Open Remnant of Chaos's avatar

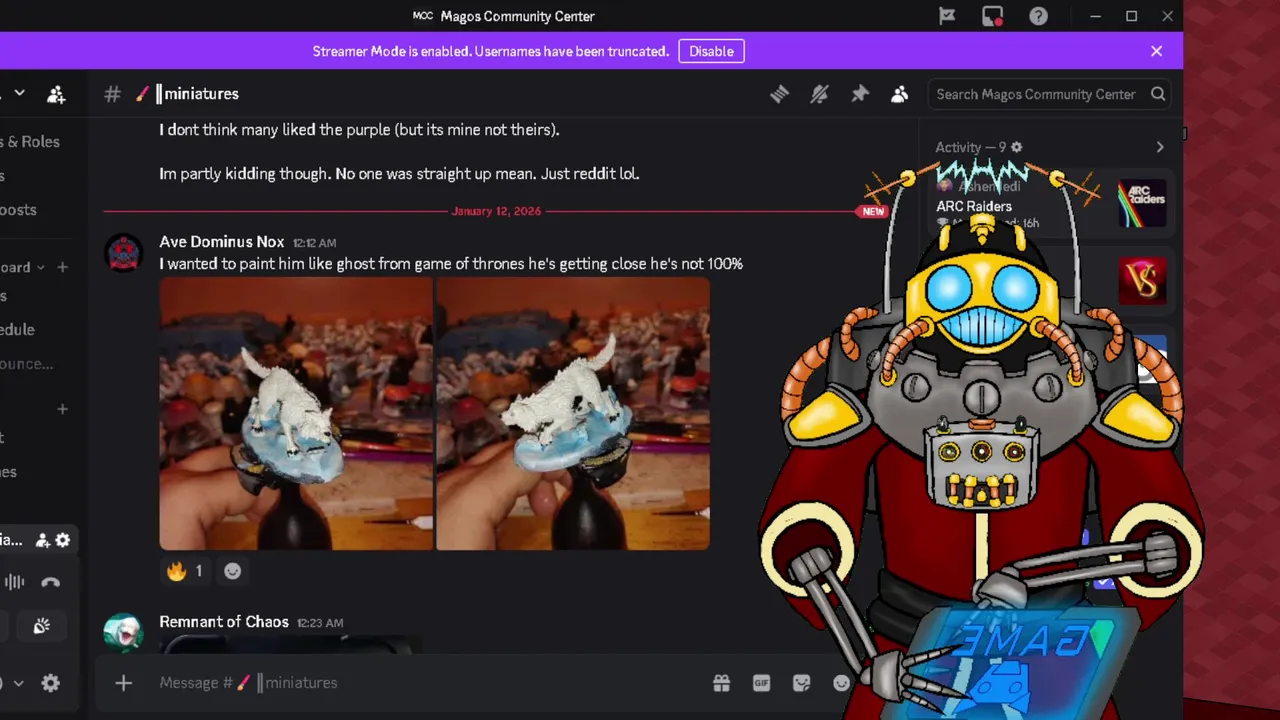124,632
